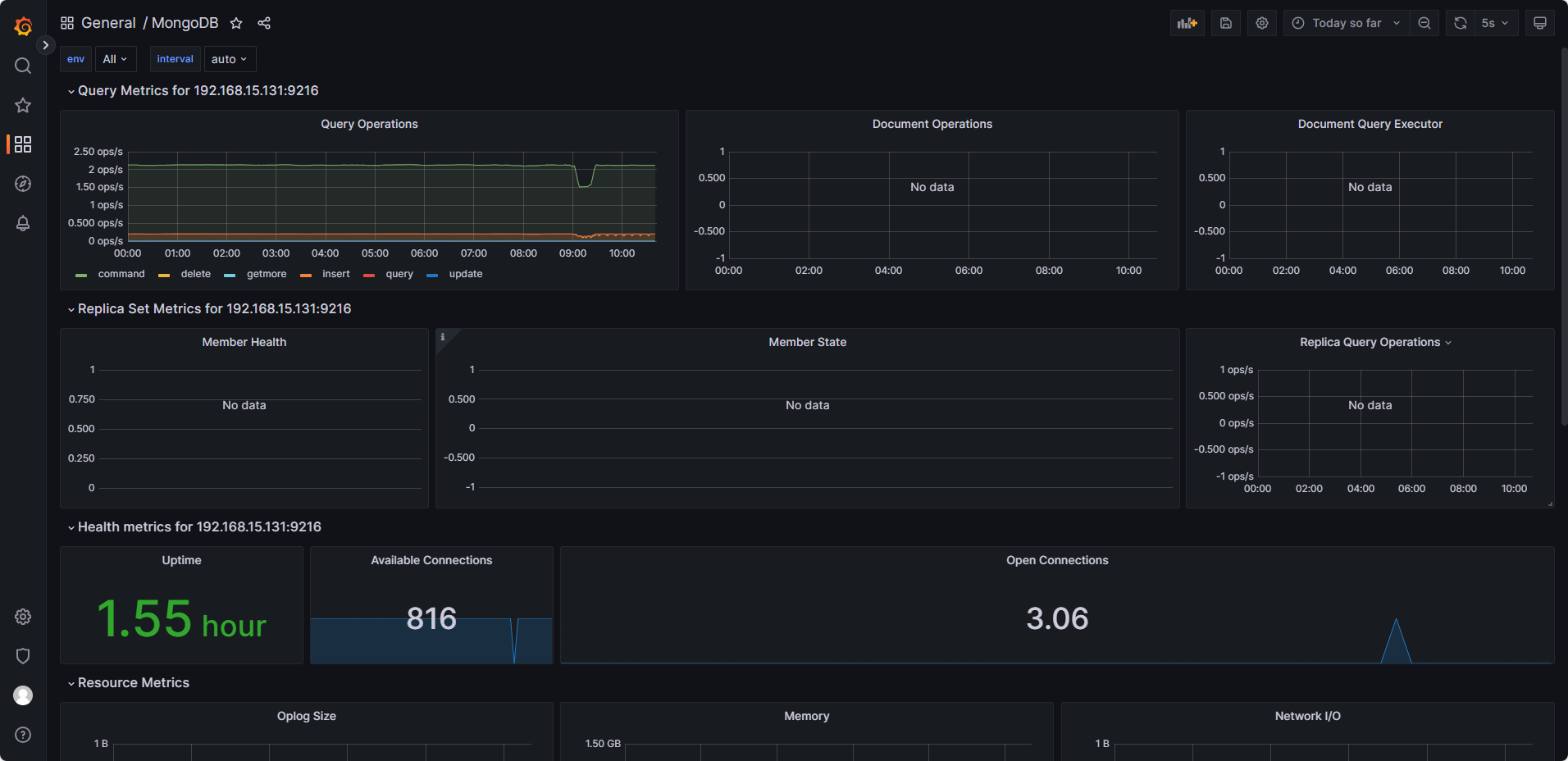This screenshot has height=761, width=1568.
Task: Open Document Query Executor panel title menu
Action: (1370, 124)
